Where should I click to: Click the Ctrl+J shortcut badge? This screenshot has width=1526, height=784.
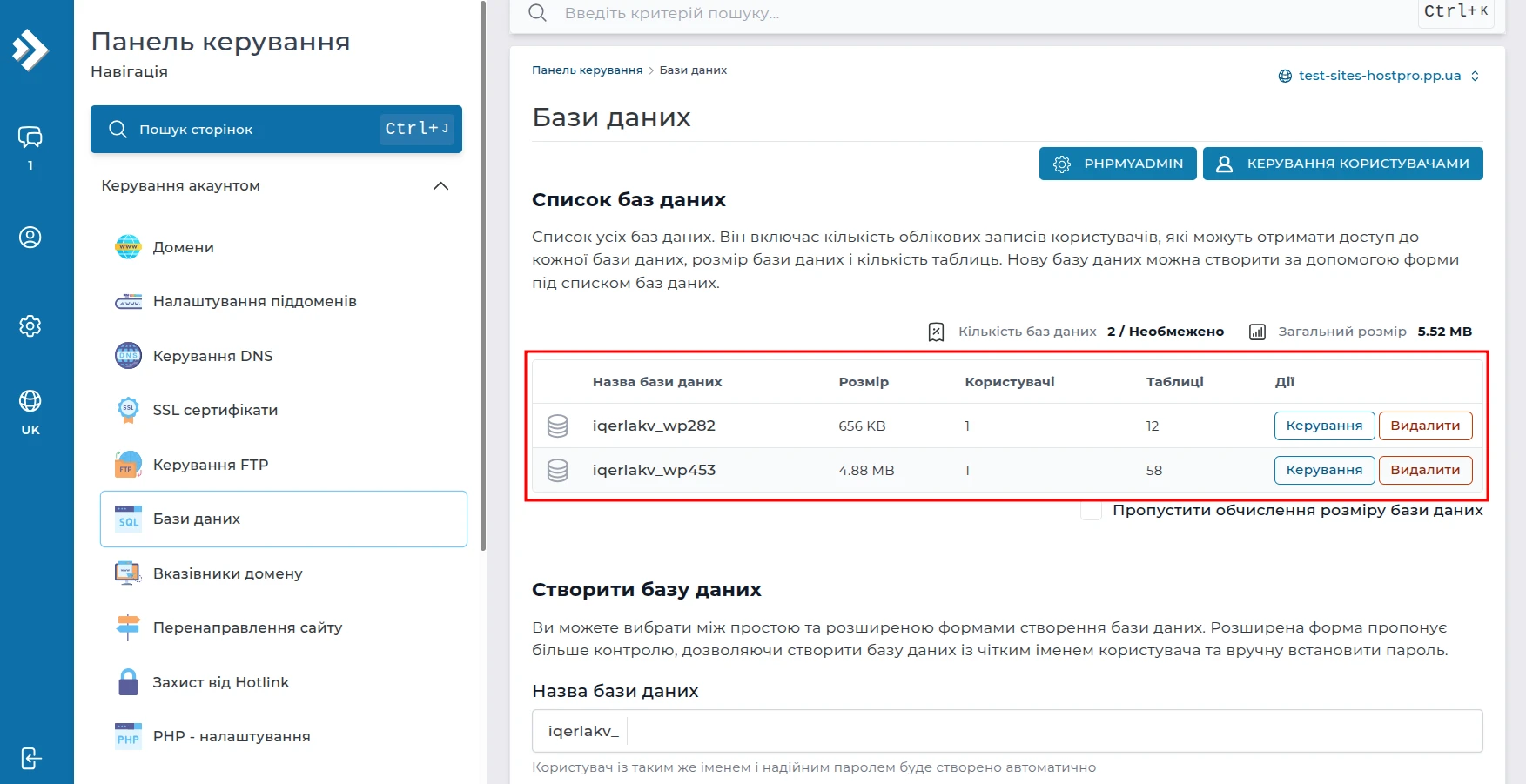(417, 129)
